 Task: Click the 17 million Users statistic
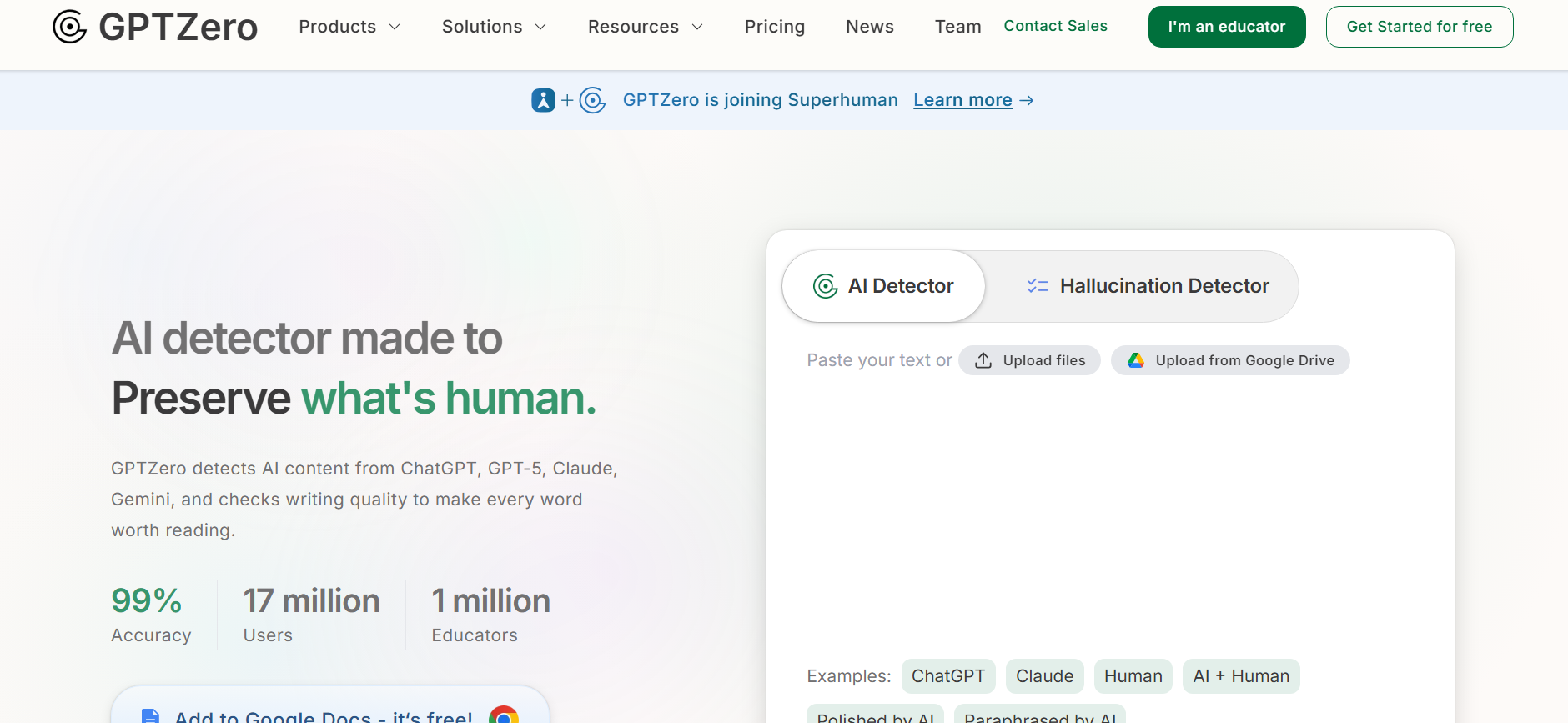tap(311, 615)
